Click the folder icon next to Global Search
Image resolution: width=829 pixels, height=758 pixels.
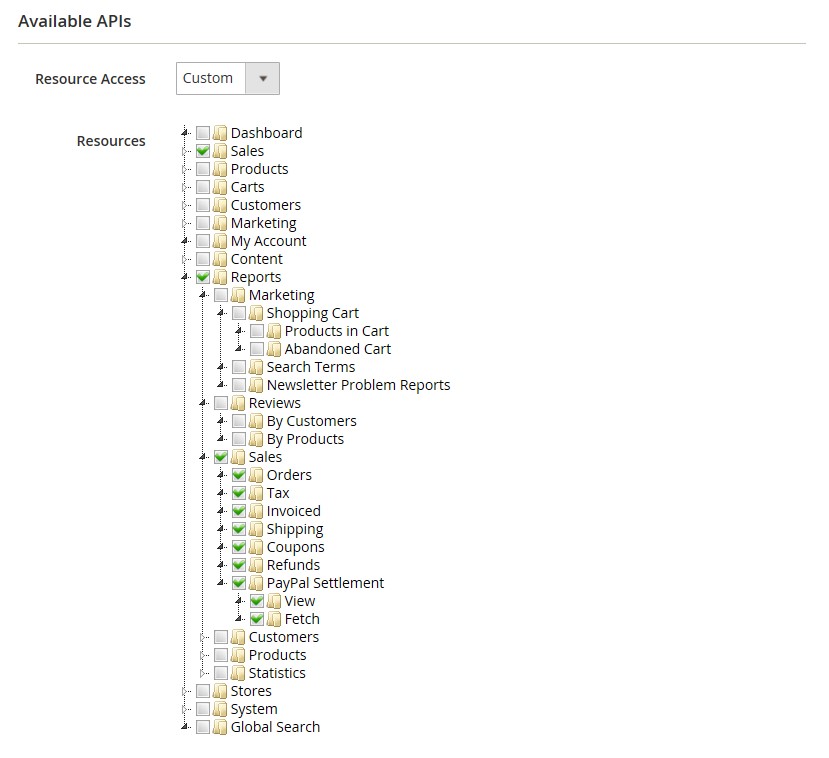(220, 727)
